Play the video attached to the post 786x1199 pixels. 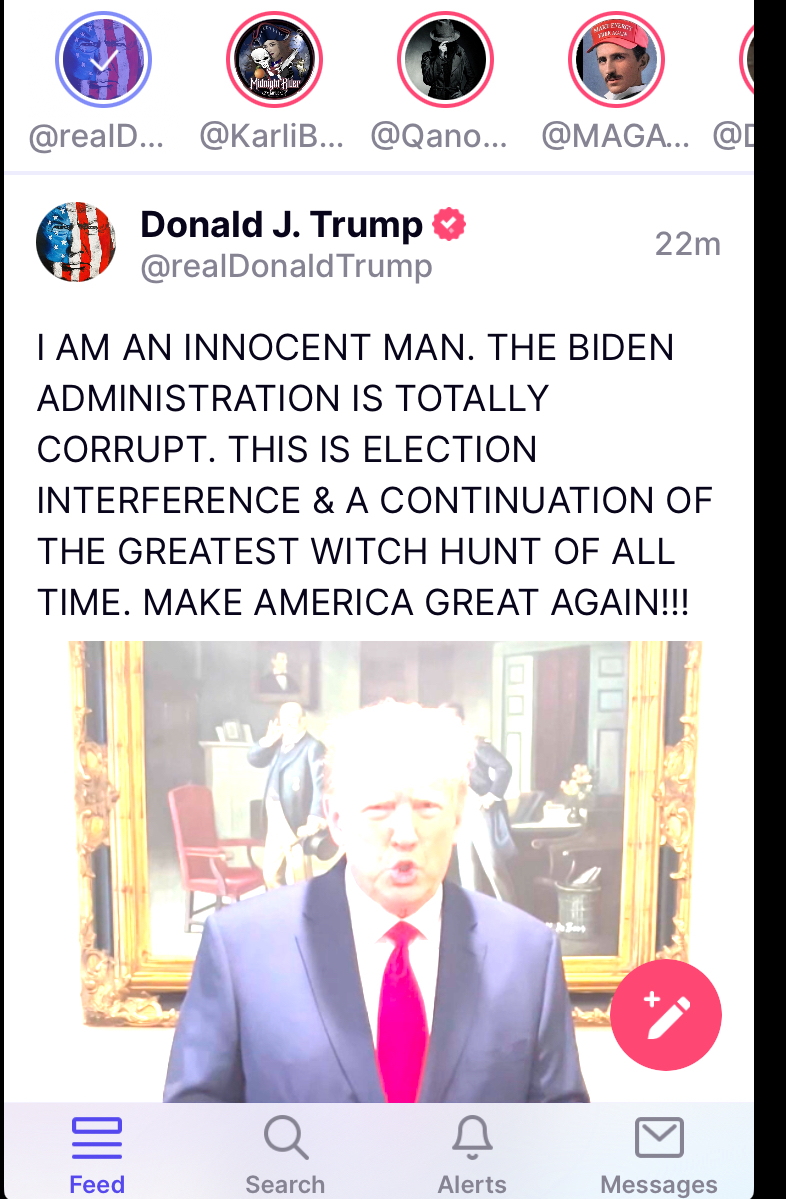click(385, 872)
